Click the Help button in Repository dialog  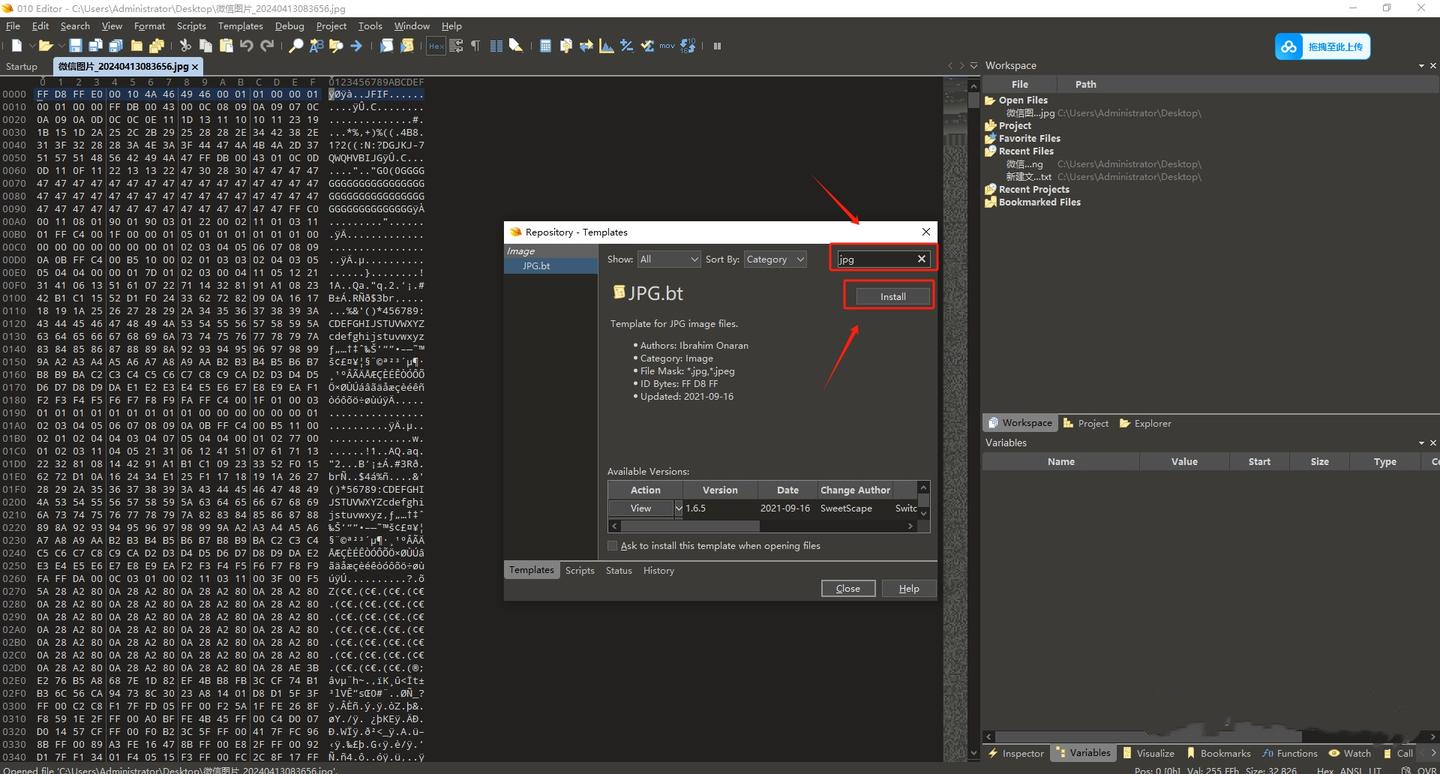tap(909, 588)
